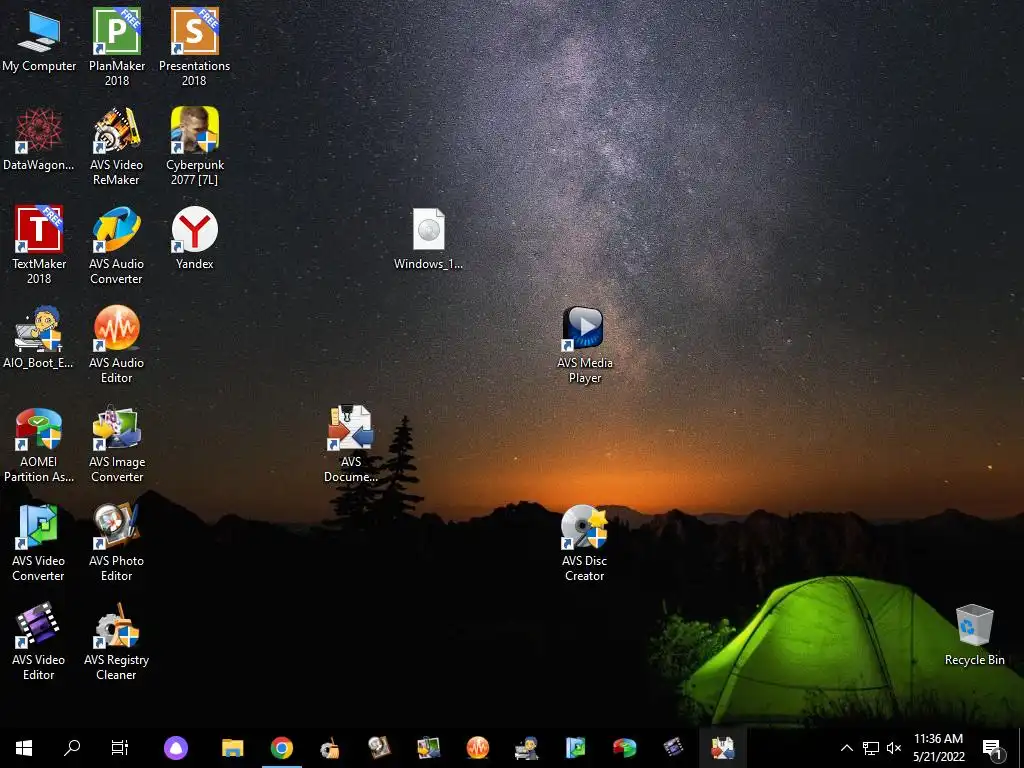Select the AVS Media Player desktop shortcut

click(x=584, y=344)
